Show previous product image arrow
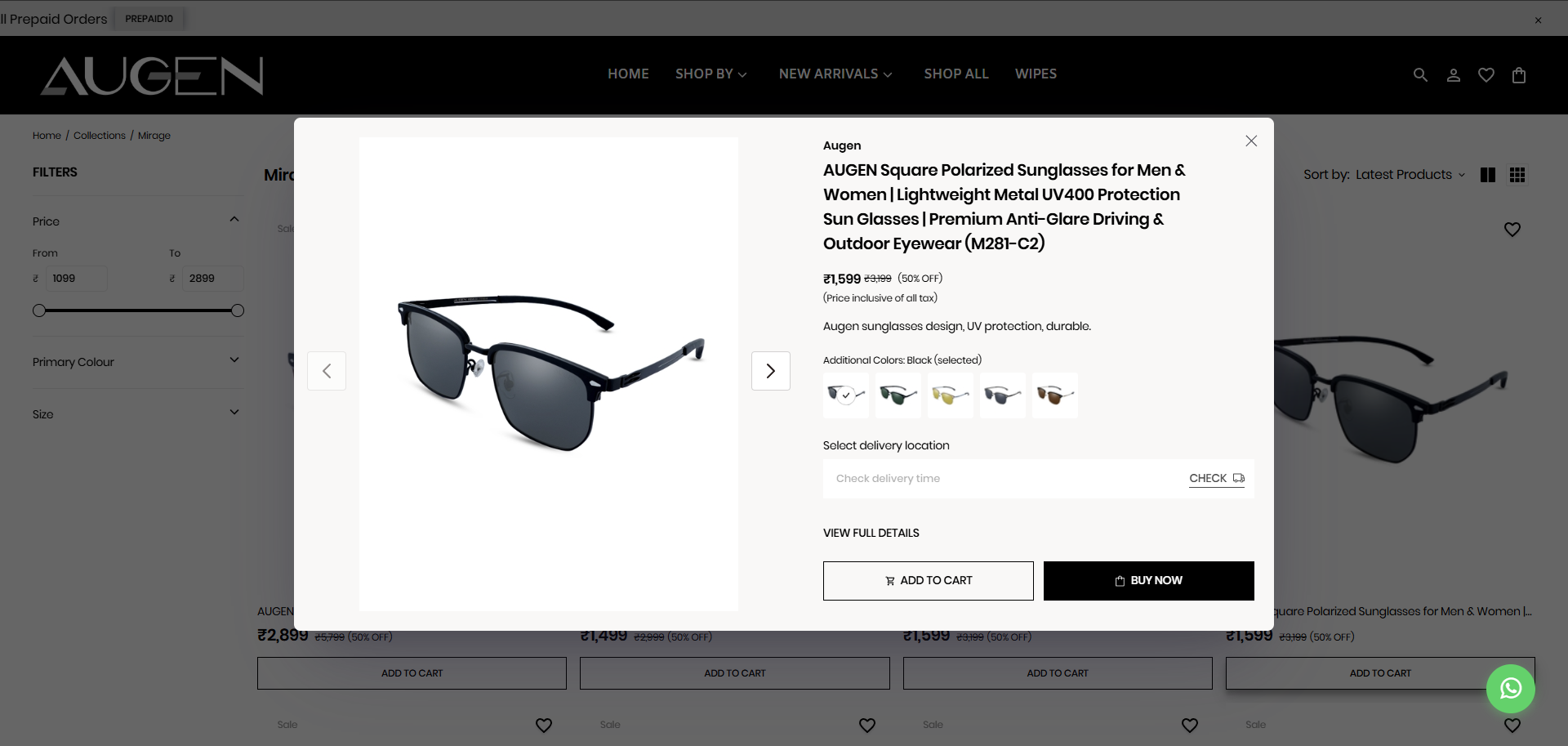 tap(327, 371)
